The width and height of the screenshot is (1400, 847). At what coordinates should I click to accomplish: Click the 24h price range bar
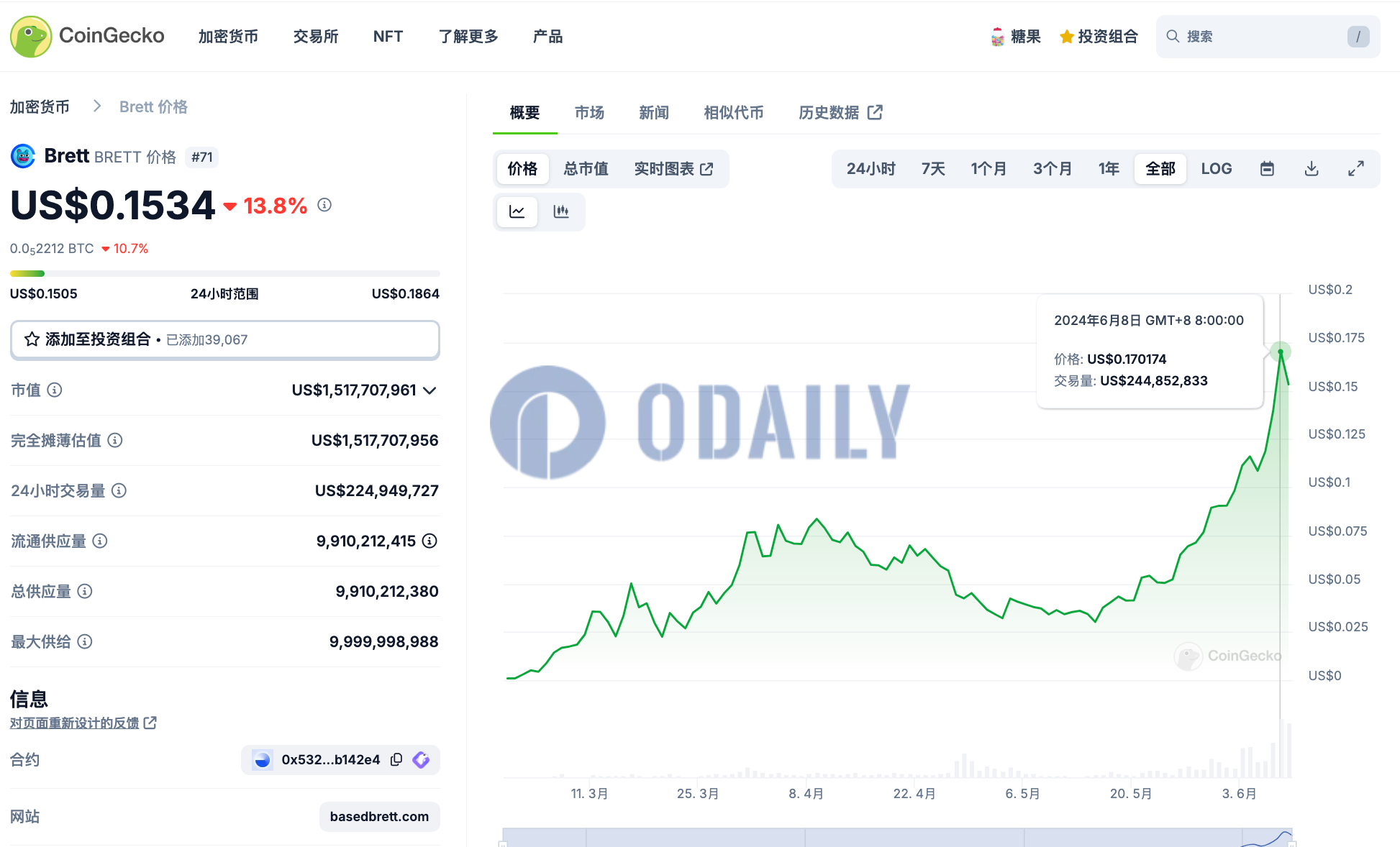tap(225, 273)
